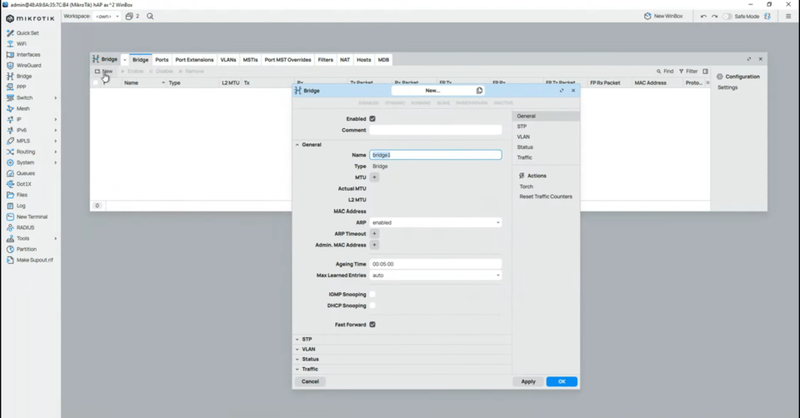Switch to the MDB tab
800x418 pixels.
(x=383, y=60)
